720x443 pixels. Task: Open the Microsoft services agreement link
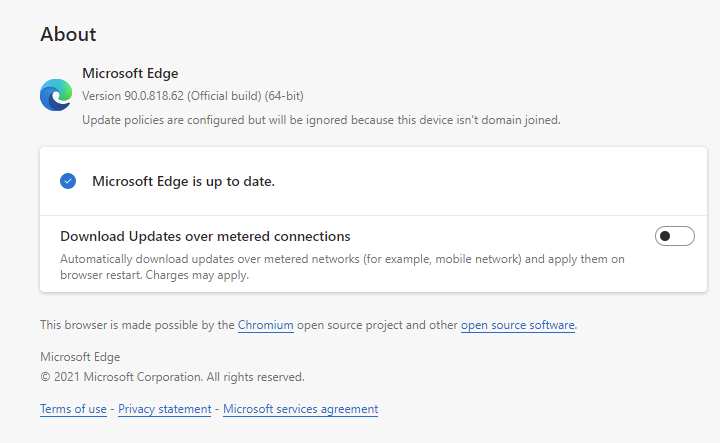click(x=300, y=409)
